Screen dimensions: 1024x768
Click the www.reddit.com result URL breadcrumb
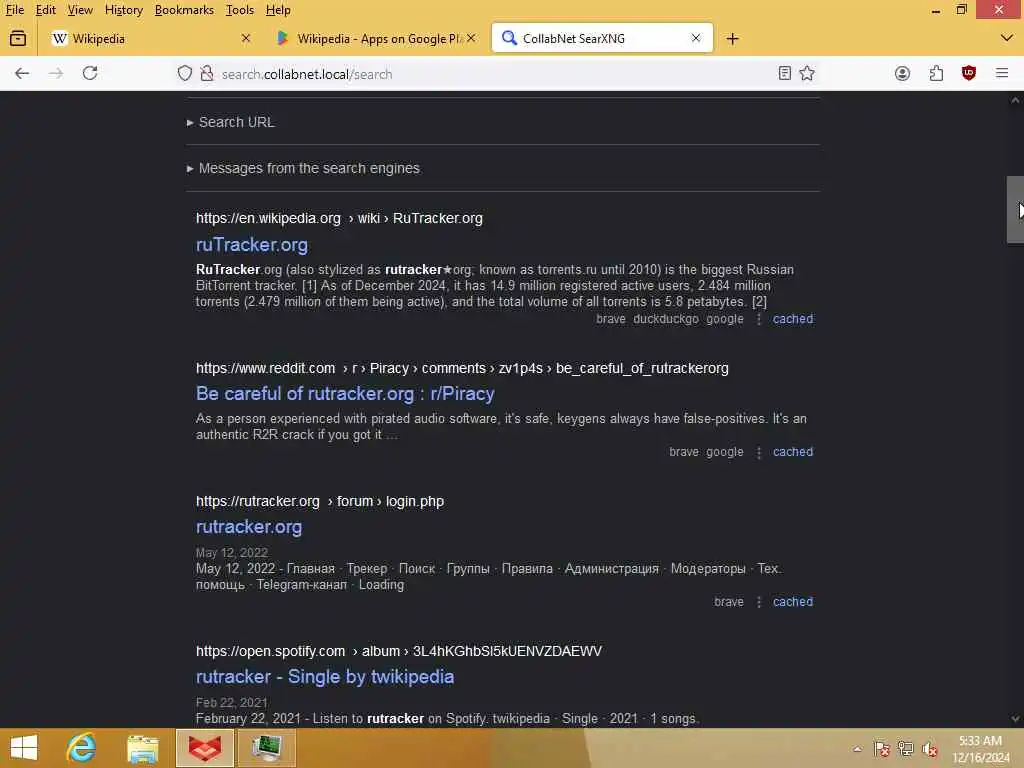pos(462,368)
